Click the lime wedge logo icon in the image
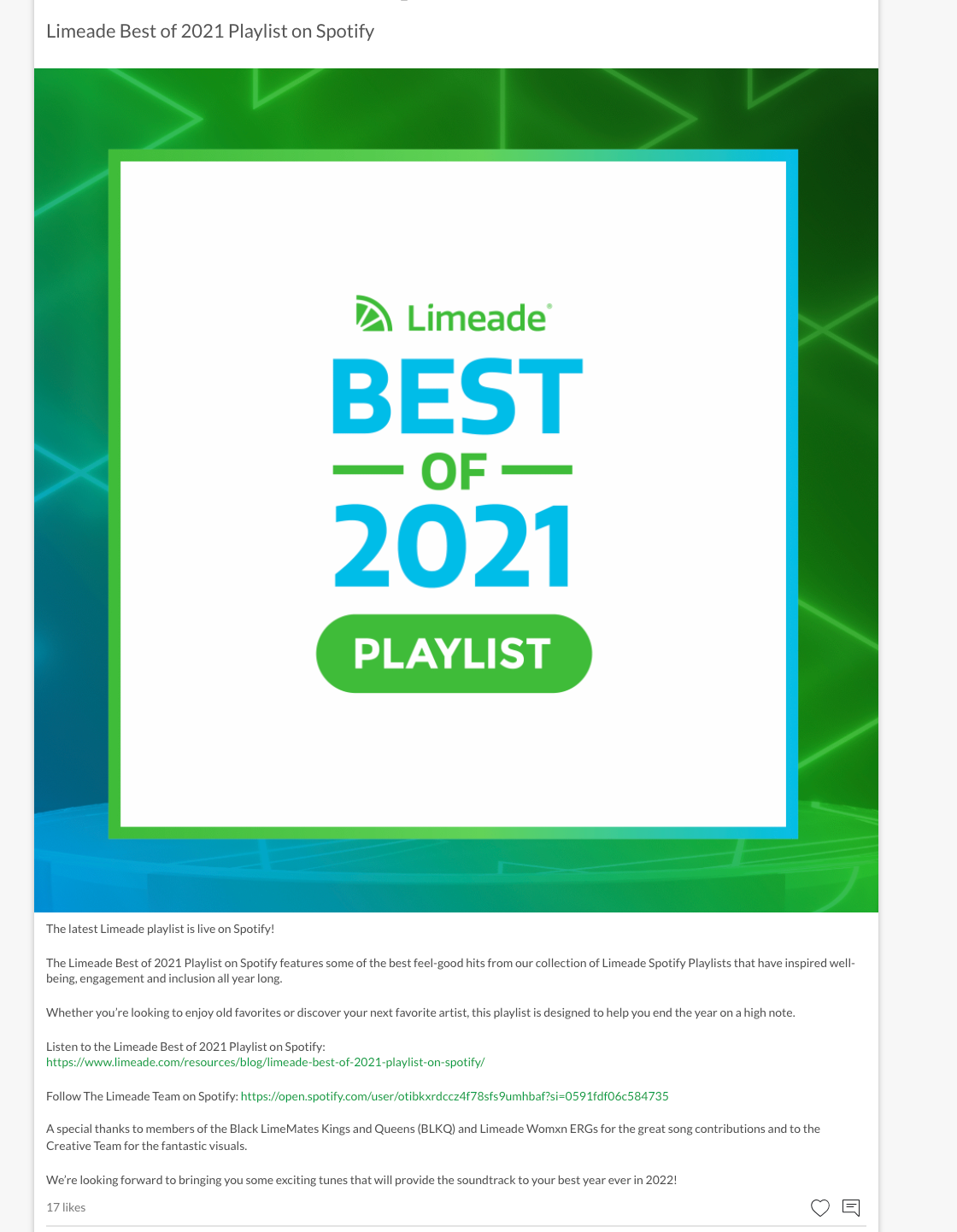Image resolution: width=957 pixels, height=1232 pixels. click(x=373, y=314)
